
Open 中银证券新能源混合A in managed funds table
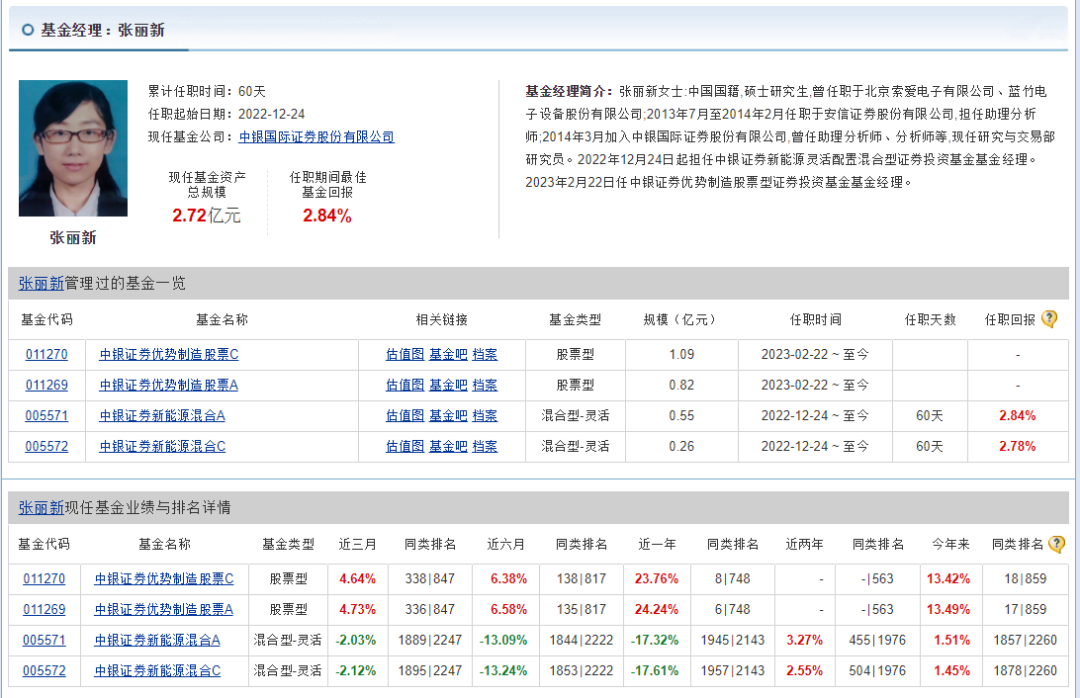click(x=162, y=415)
